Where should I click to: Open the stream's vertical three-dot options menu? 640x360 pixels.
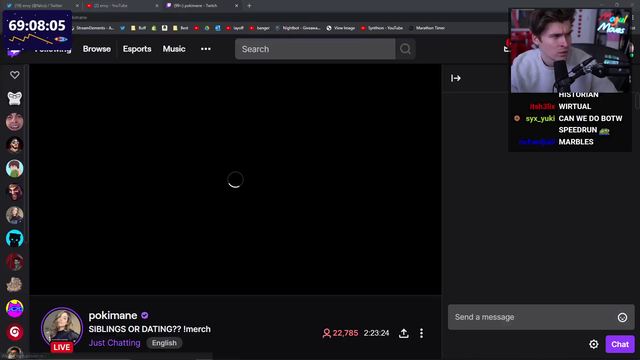[422, 333]
